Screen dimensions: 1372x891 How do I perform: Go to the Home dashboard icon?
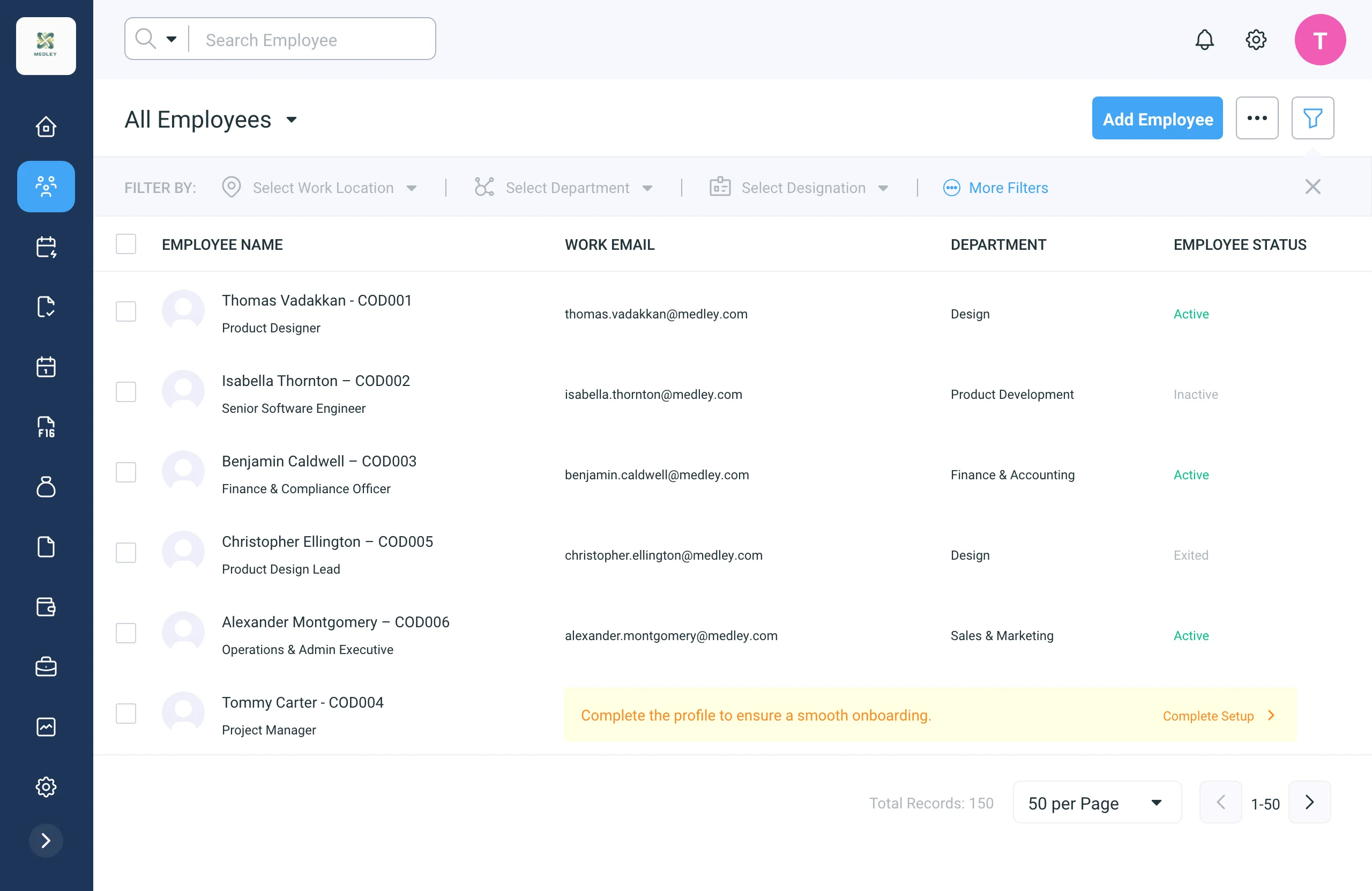click(46, 127)
